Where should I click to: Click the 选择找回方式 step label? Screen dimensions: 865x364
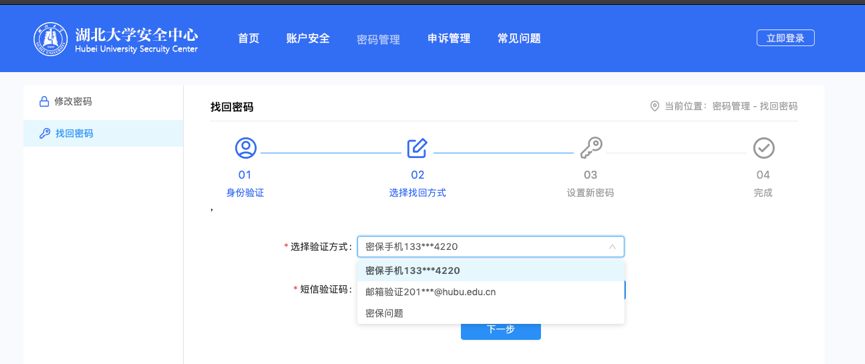tap(418, 193)
